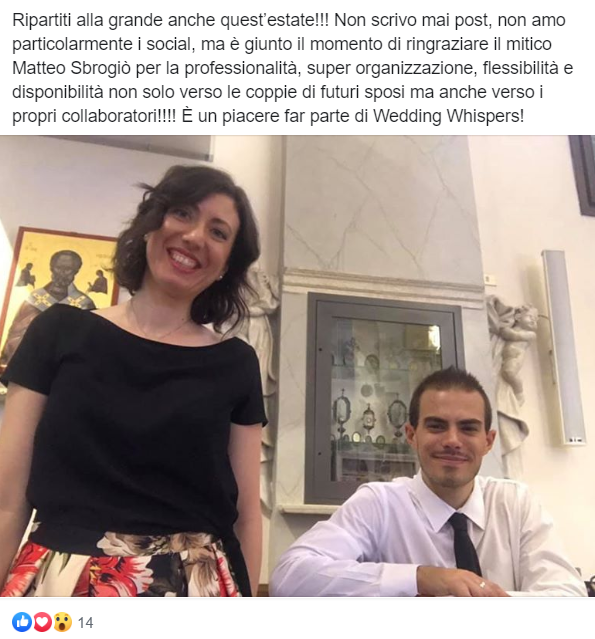This screenshot has width=595, height=639.
Task: Click the Wow emoji reaction icon
Action: tap(62, 622)
